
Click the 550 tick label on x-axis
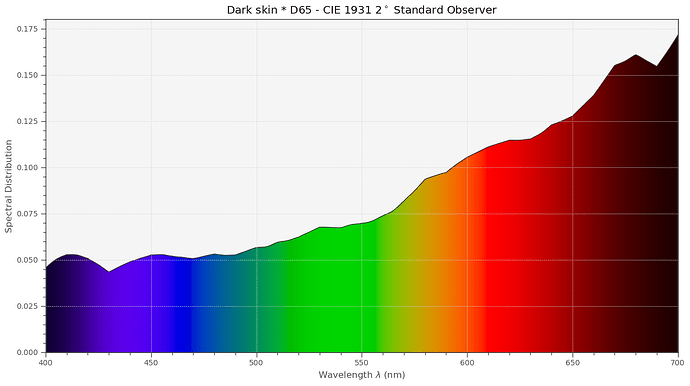(x=362, y=363)
